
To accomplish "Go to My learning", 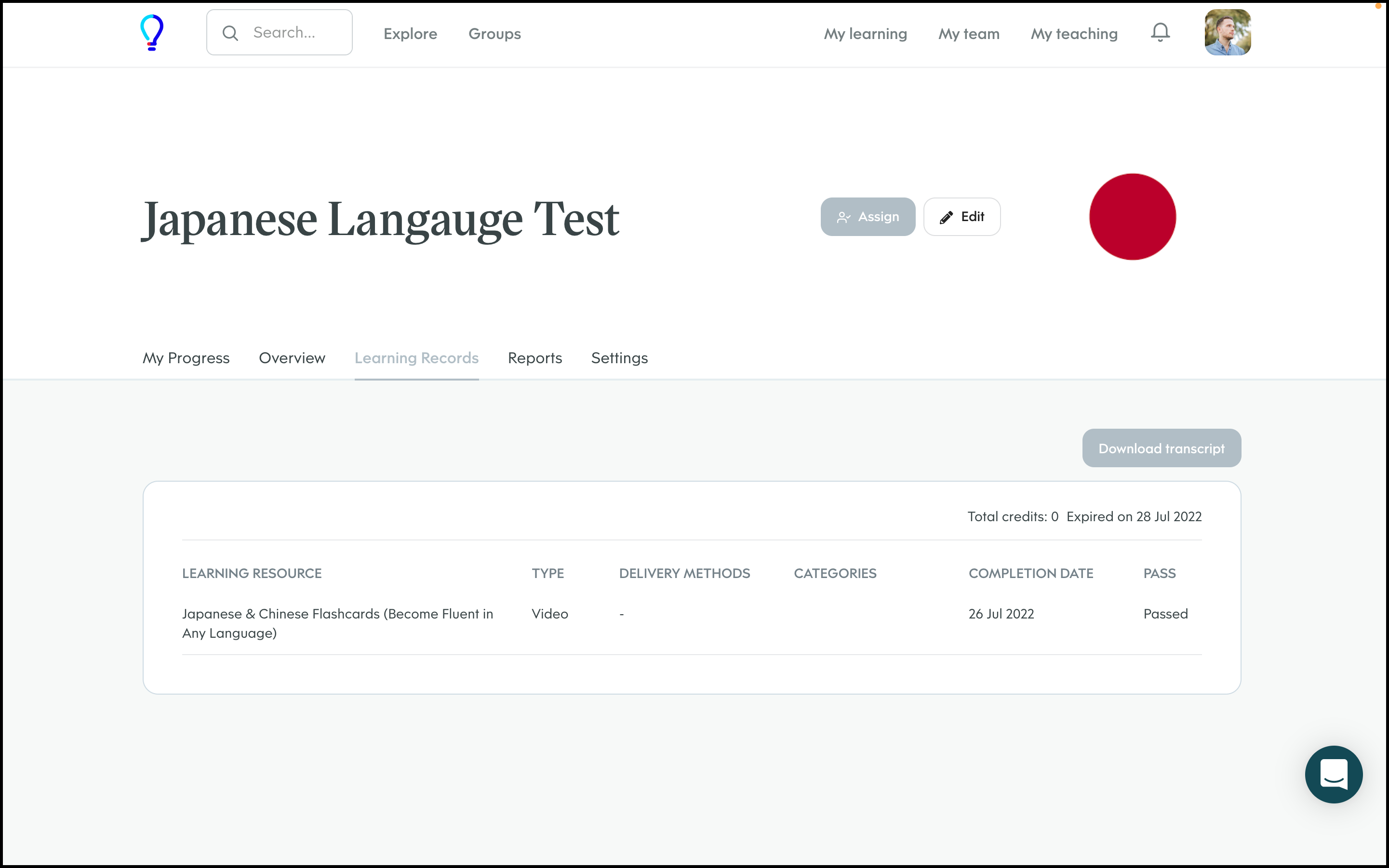I will [x=865, y=33].
